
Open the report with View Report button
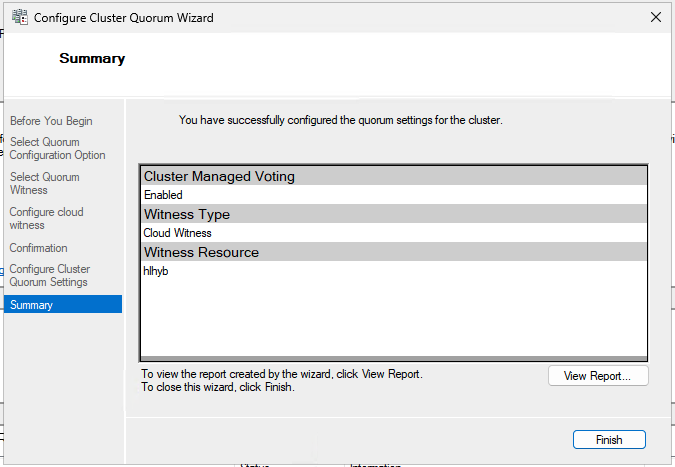coord(598,376)
